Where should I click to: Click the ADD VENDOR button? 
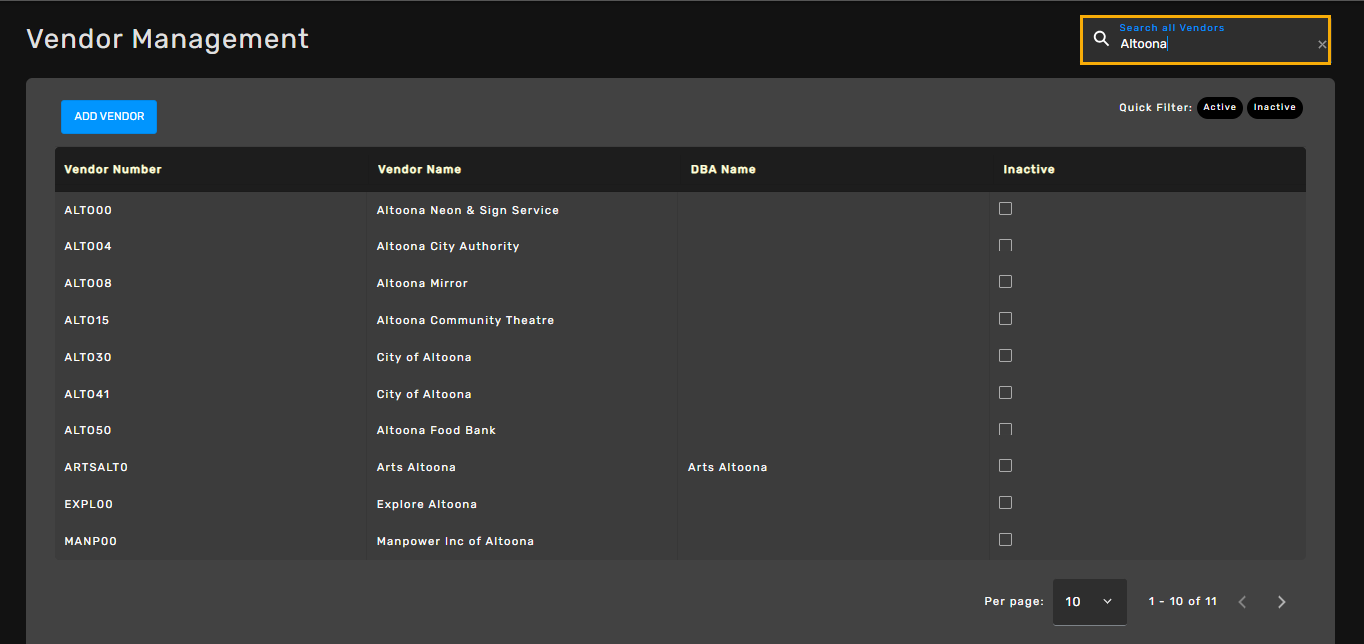pyautogui.click(x=109, y=117)
